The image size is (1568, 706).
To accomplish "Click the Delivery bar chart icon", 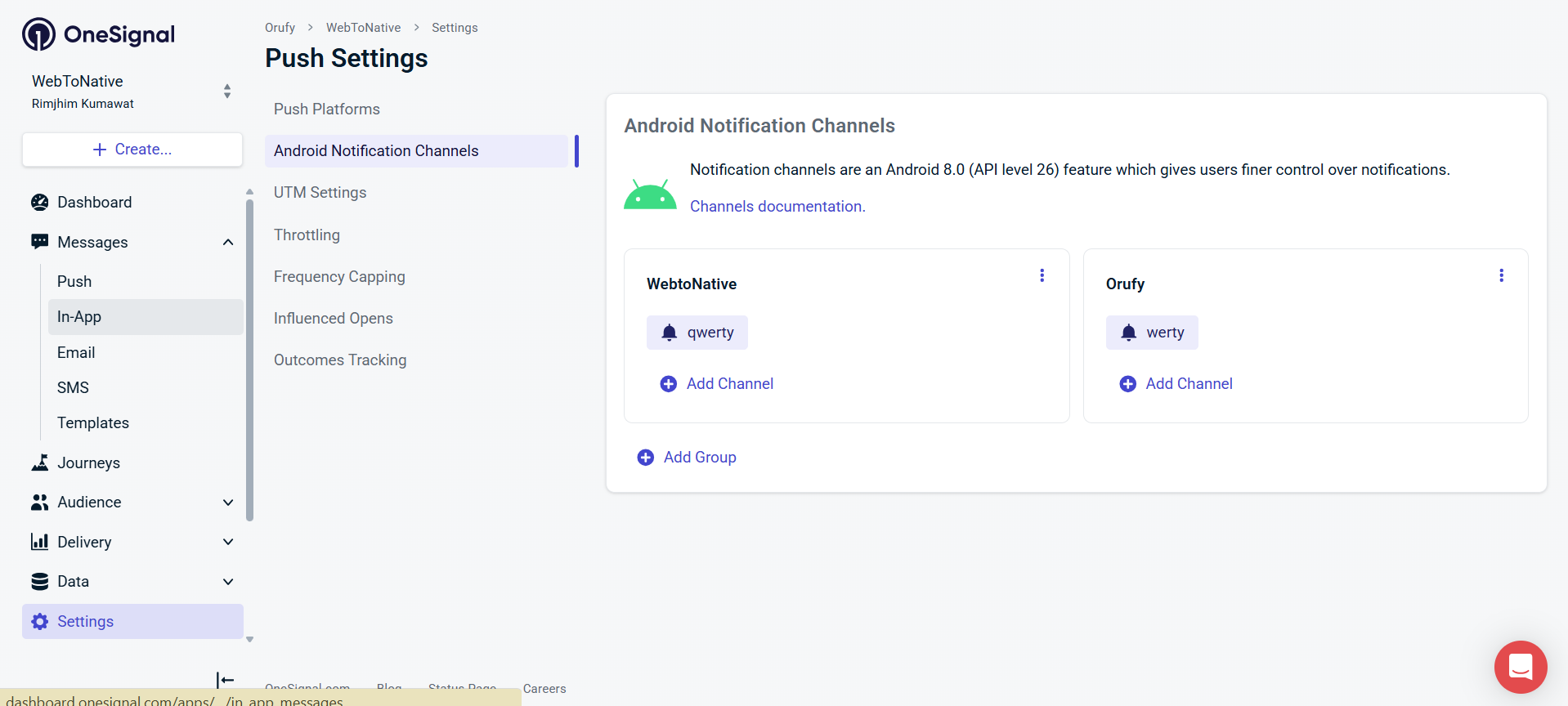I will (39, 542).
